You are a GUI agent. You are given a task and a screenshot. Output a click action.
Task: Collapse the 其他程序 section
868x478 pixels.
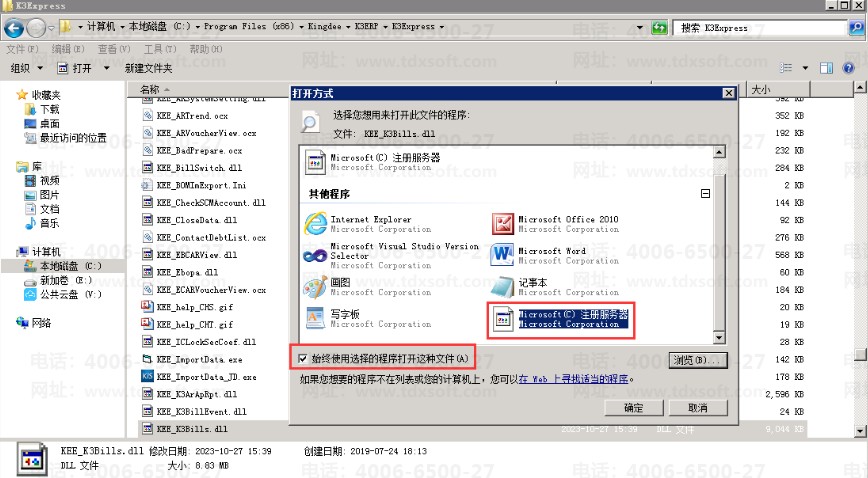(705, 193)
